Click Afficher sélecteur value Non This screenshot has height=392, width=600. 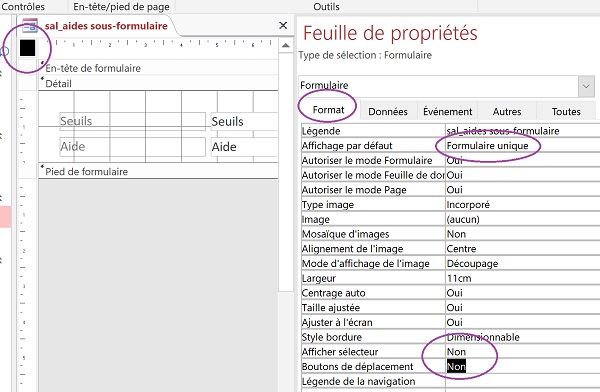pyautogui.click(x=523, y=352)
